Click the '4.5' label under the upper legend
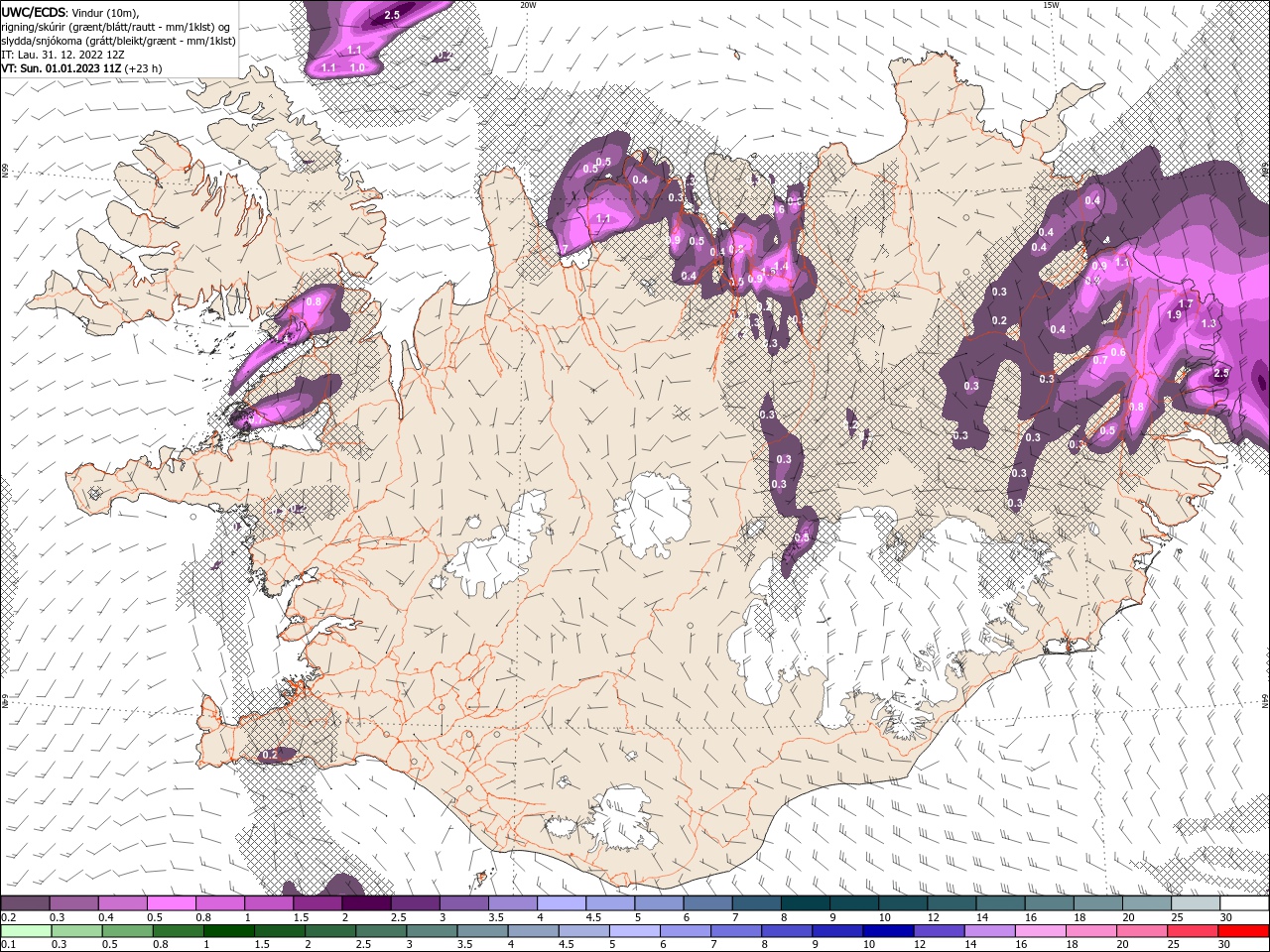 tap(593, 917)
